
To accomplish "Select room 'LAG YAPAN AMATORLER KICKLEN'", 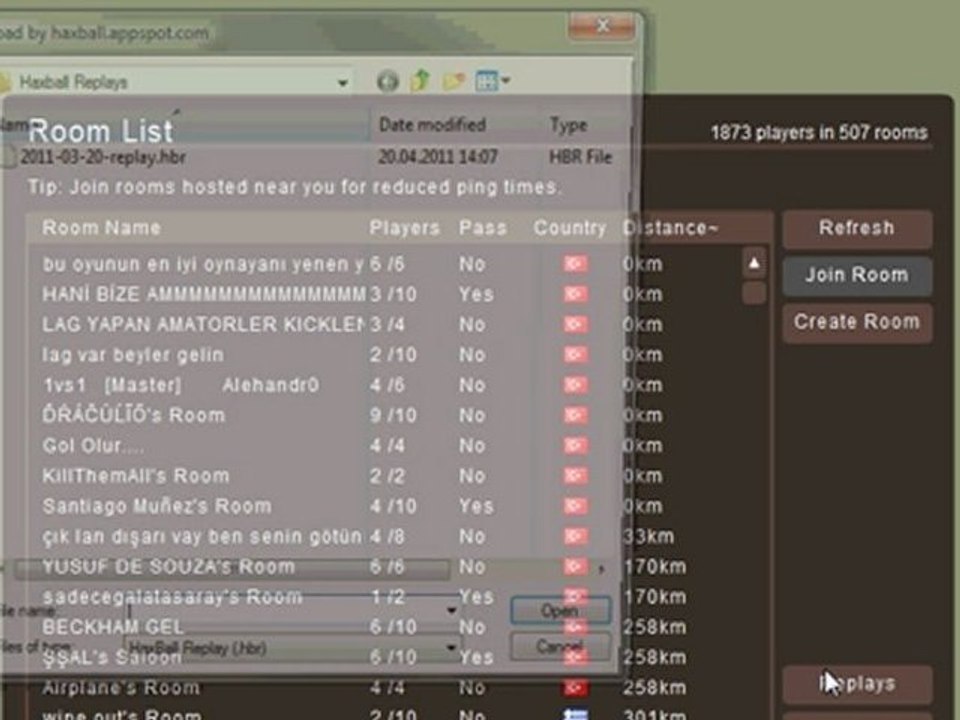I will click(x=386, y=324).
